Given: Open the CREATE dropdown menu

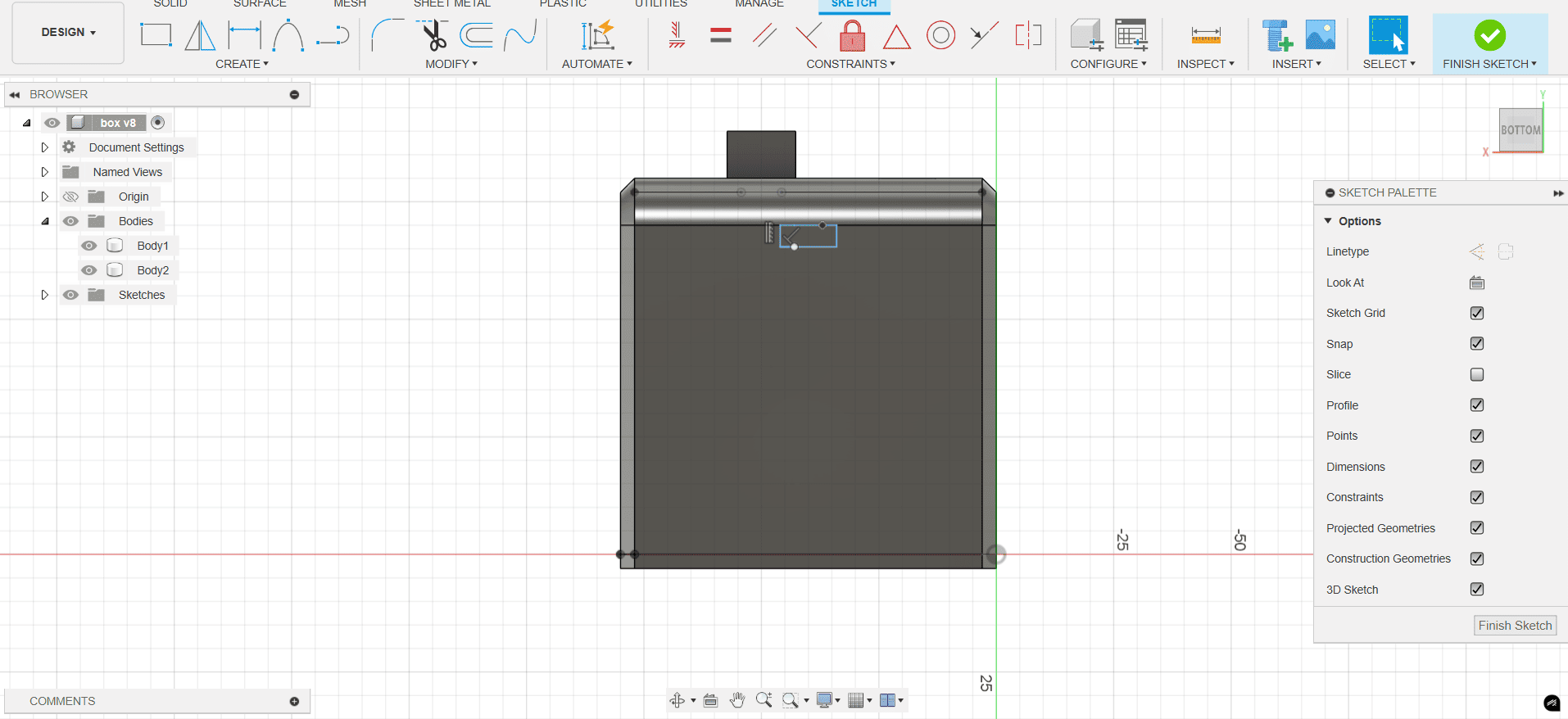Looking at the screenshot, I should 242,64.
